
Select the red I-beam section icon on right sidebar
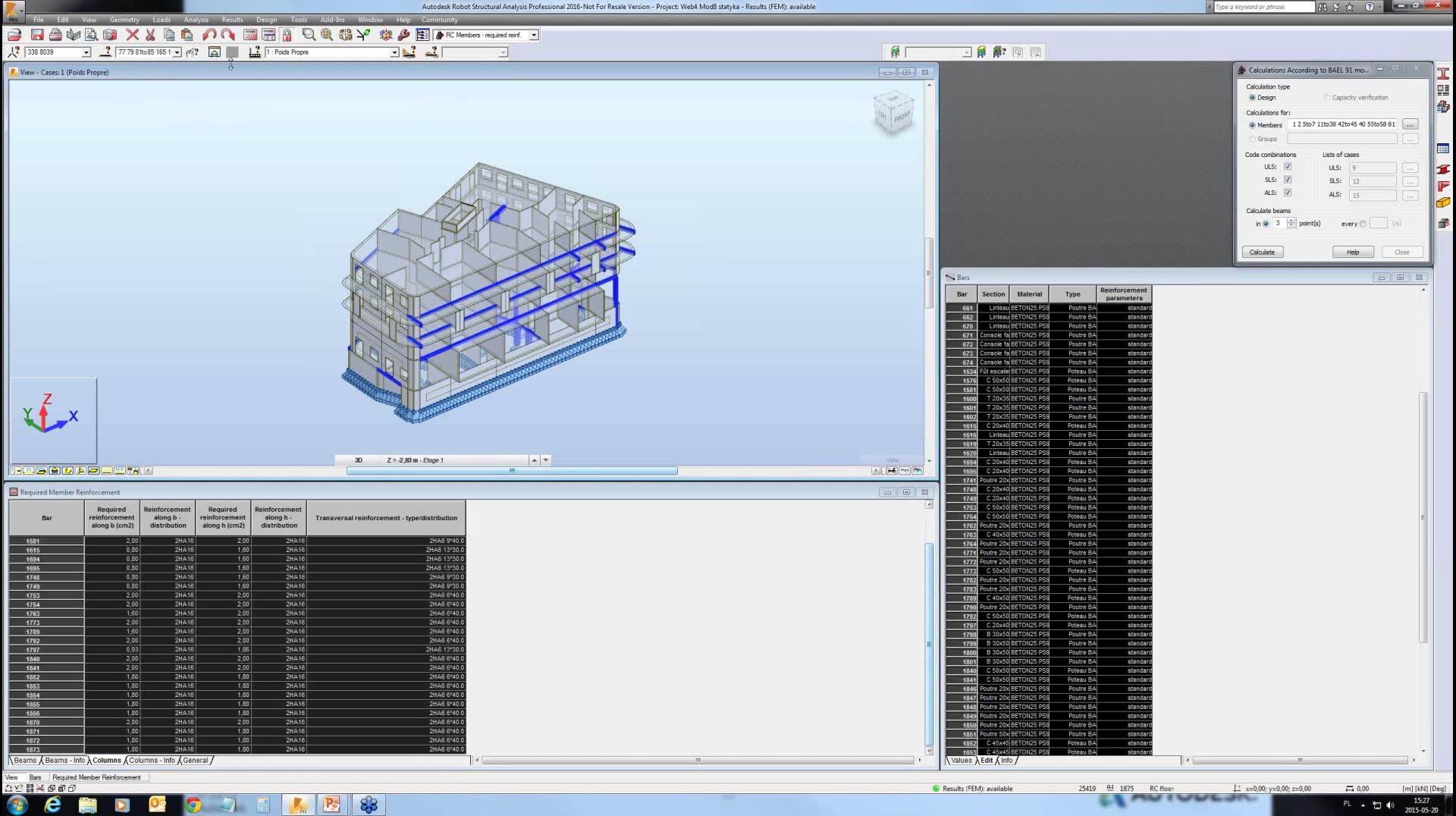(1443, 74)
